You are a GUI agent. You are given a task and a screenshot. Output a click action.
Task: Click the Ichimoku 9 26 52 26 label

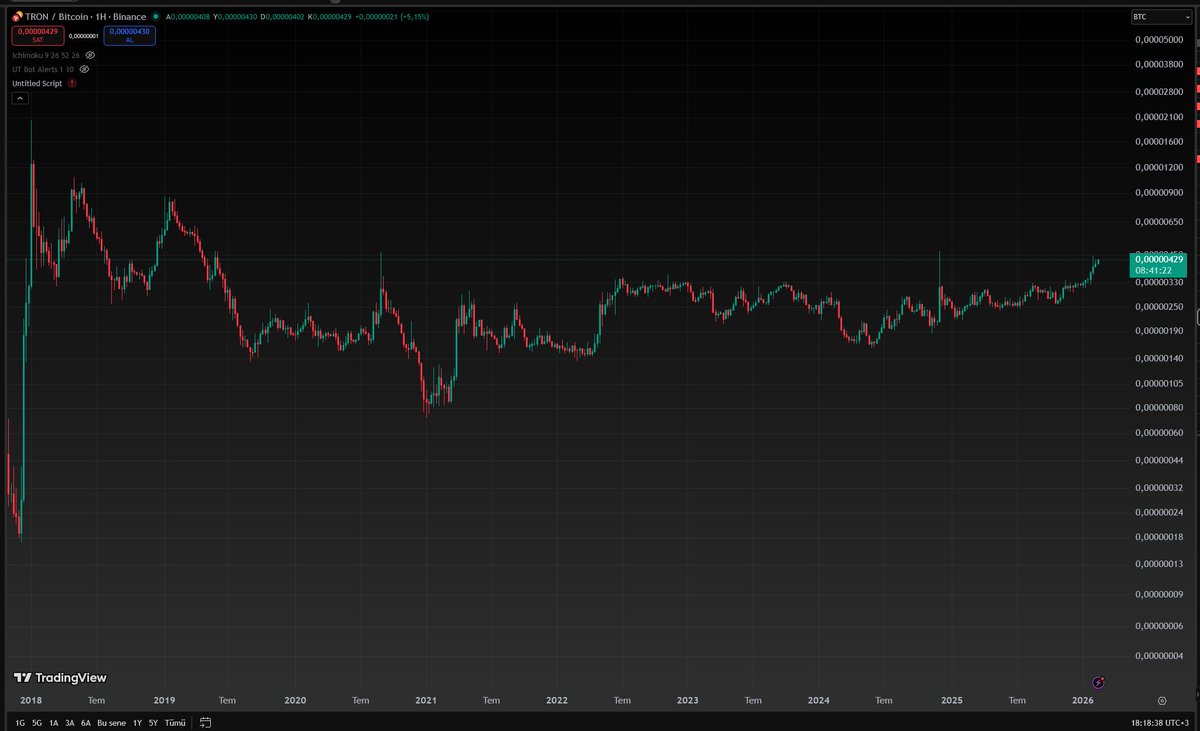point(45,55)
